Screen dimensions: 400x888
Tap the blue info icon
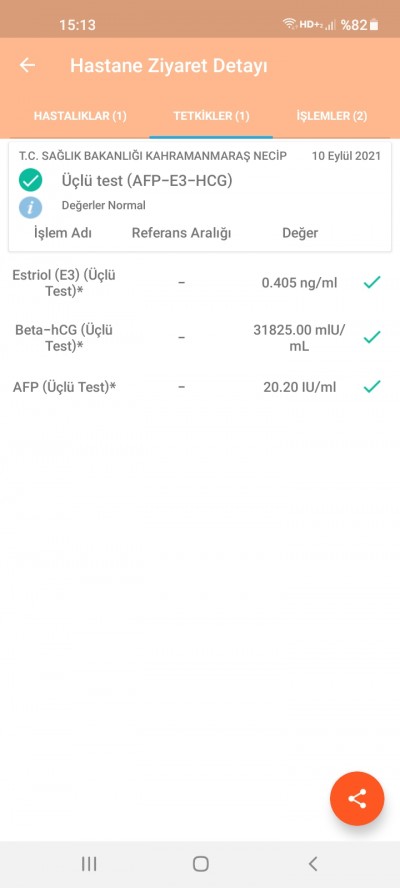coord(31,207)
